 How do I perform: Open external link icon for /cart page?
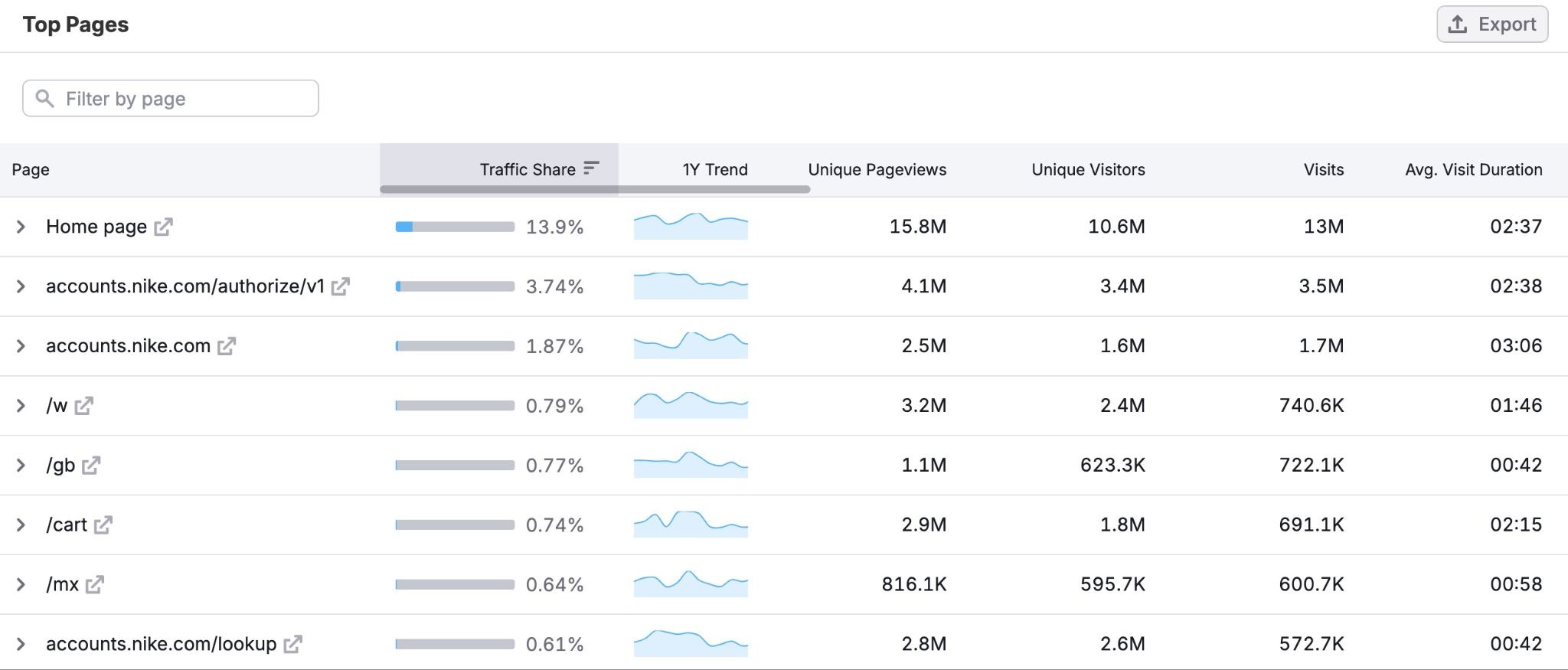pyautogui.click(x=103, y=525)
